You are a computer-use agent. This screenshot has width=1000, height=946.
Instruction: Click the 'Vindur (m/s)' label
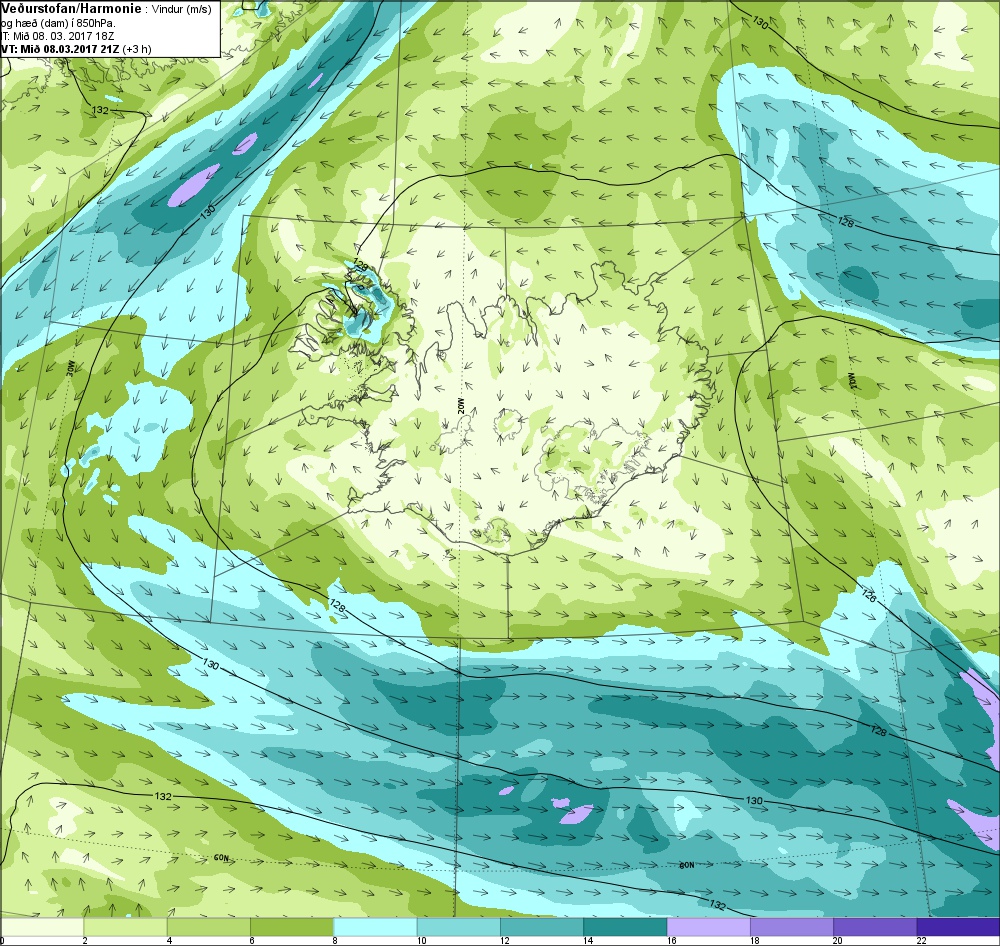coord(182,10)
